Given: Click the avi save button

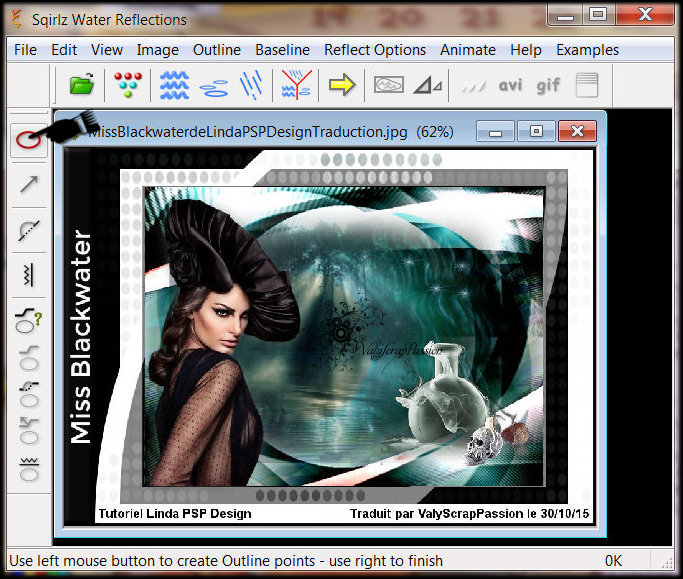Looking at the screenshot, I should pyautogui.click(x=510, y=85).
